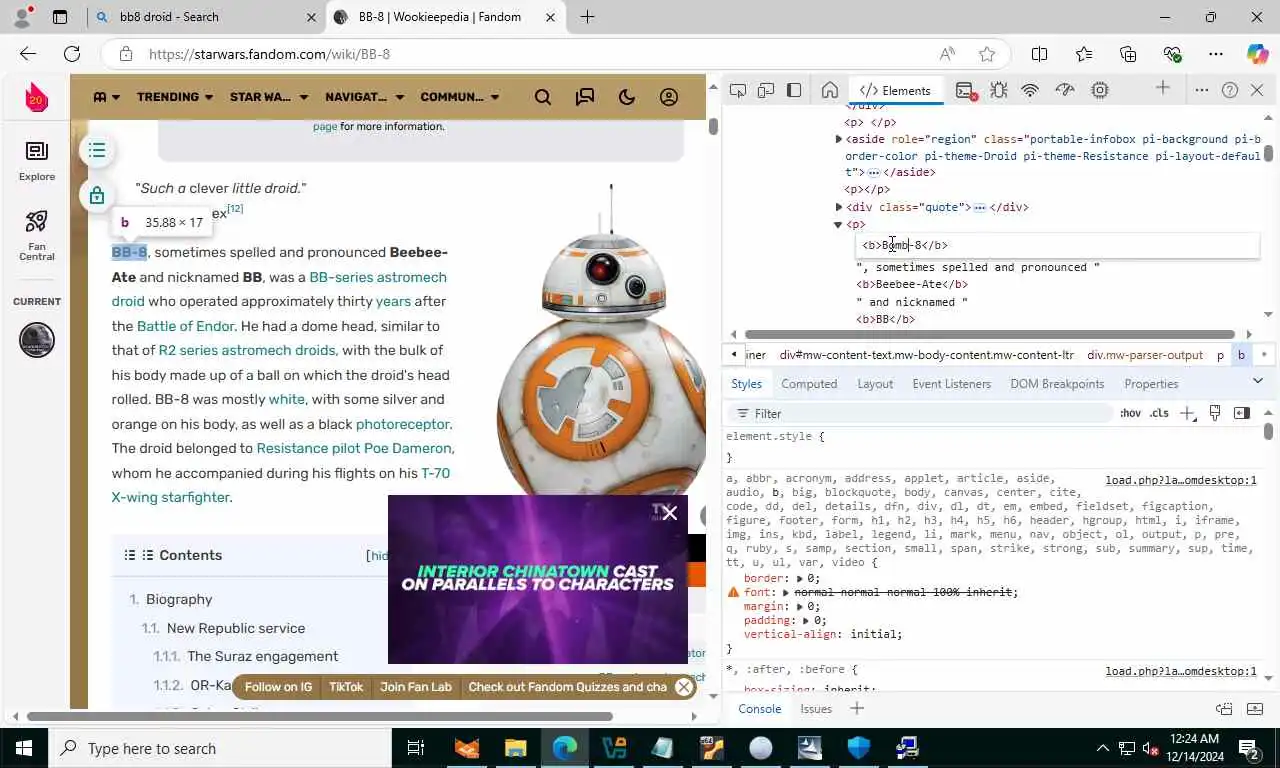This screenshot has width=1280, height=768.
Task: Collapse the open p element node
Action: coord(839,225)
